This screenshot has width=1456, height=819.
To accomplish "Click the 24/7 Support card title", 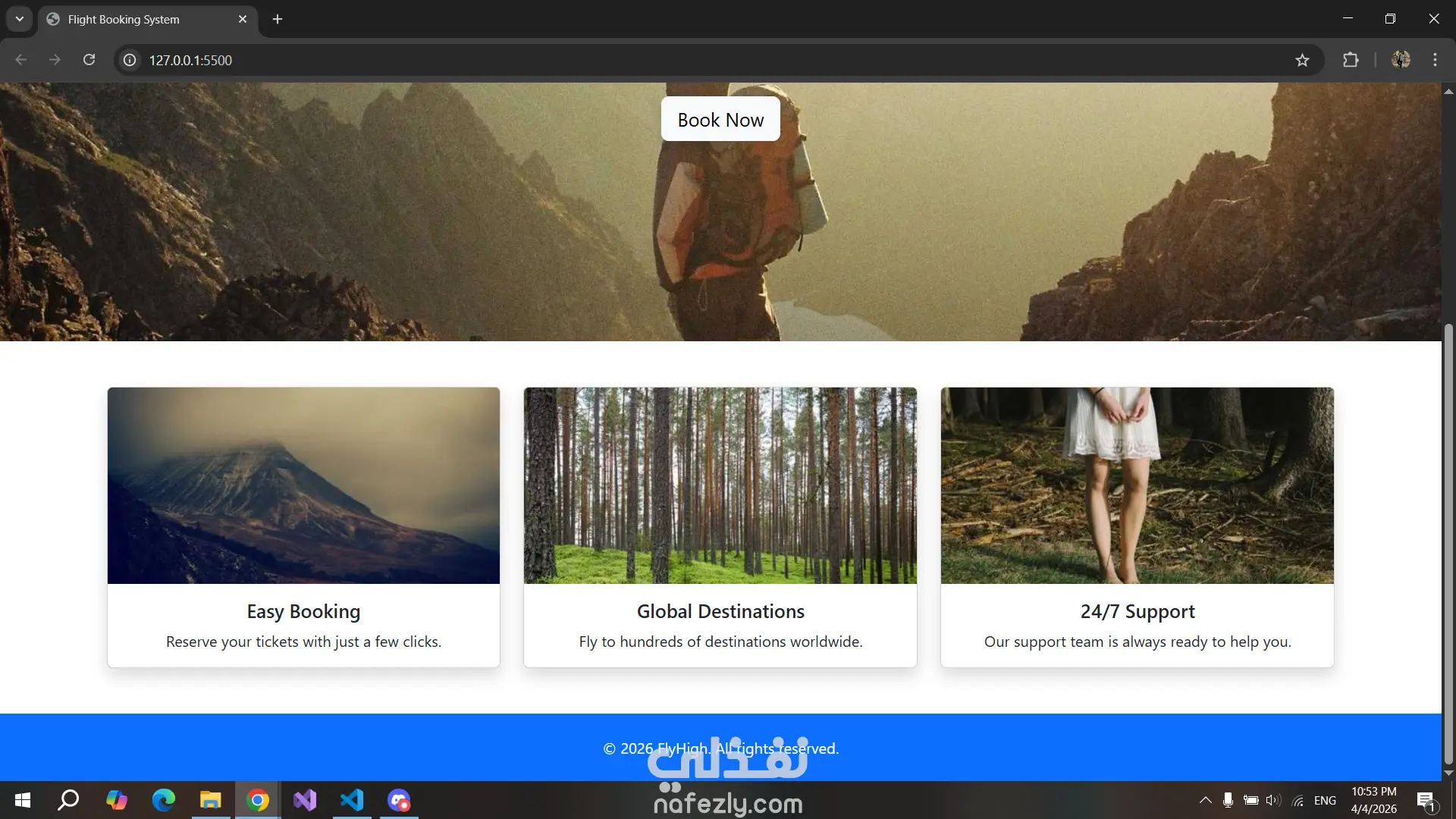I will [x=1137, y=611].
